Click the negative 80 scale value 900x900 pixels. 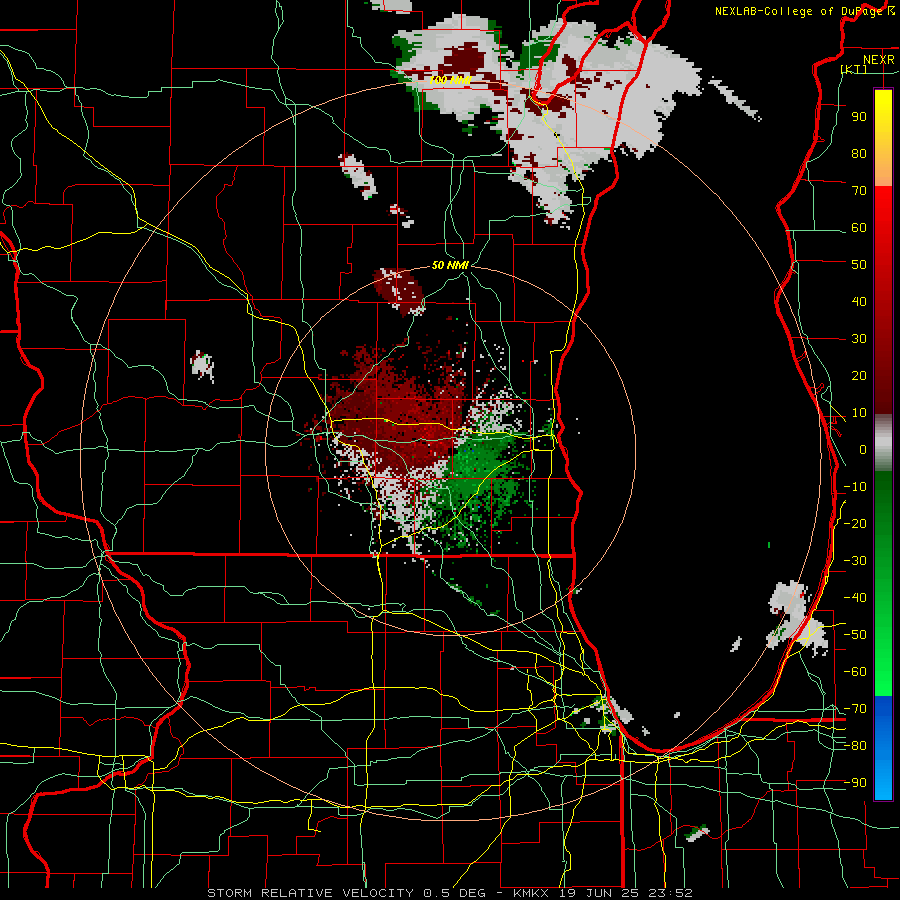coord(855,746)
